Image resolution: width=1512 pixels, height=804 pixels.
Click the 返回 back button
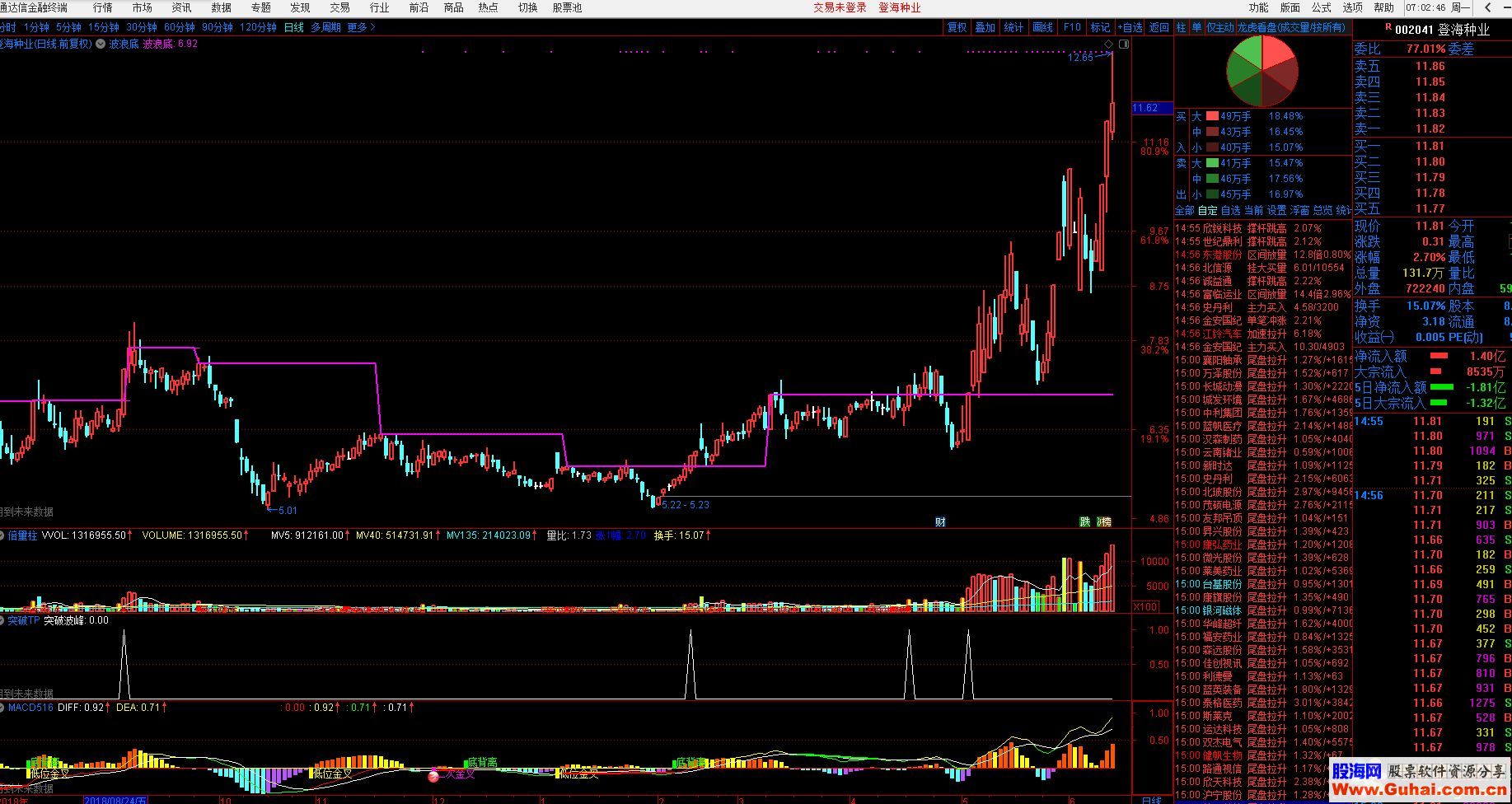[1159, 27]
